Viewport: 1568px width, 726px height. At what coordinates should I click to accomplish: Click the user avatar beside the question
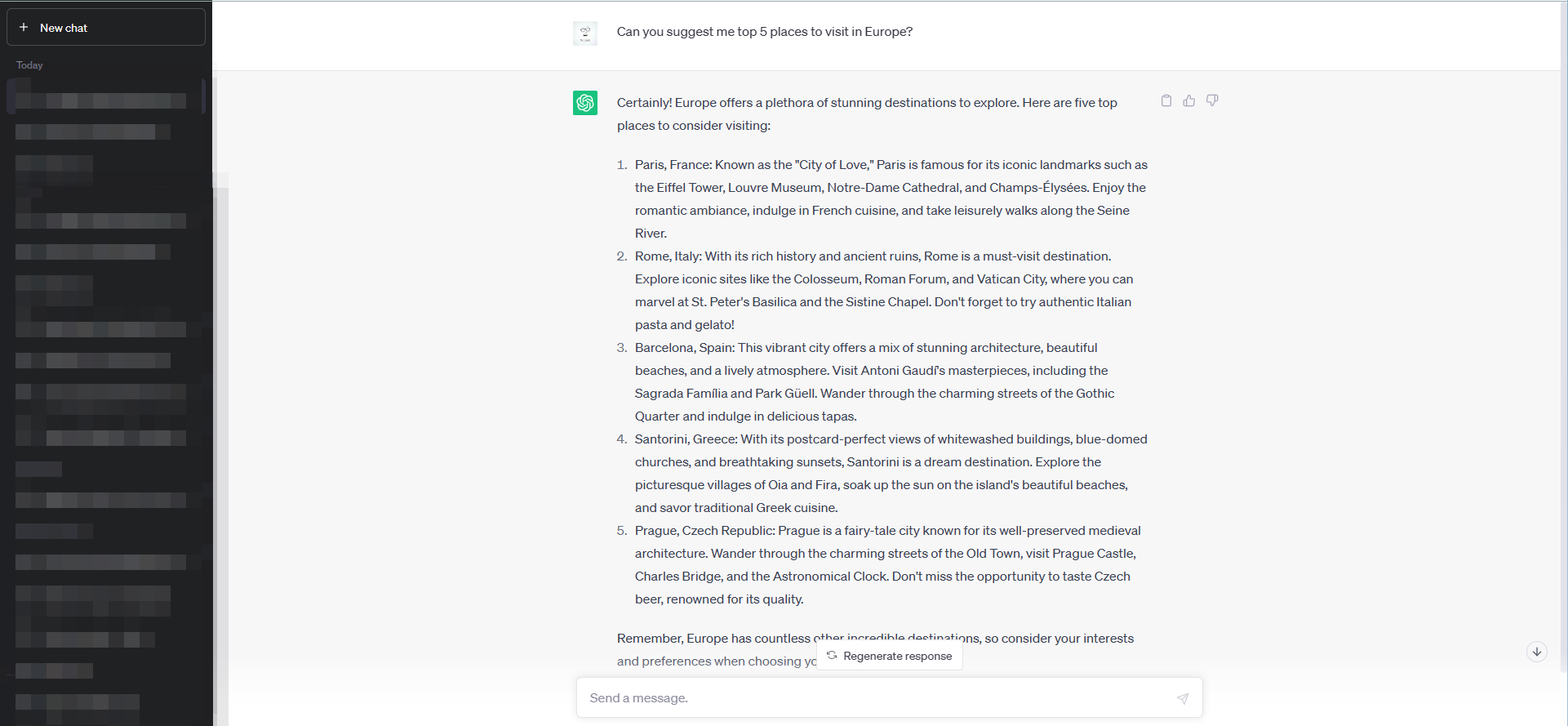coord(585,33)
